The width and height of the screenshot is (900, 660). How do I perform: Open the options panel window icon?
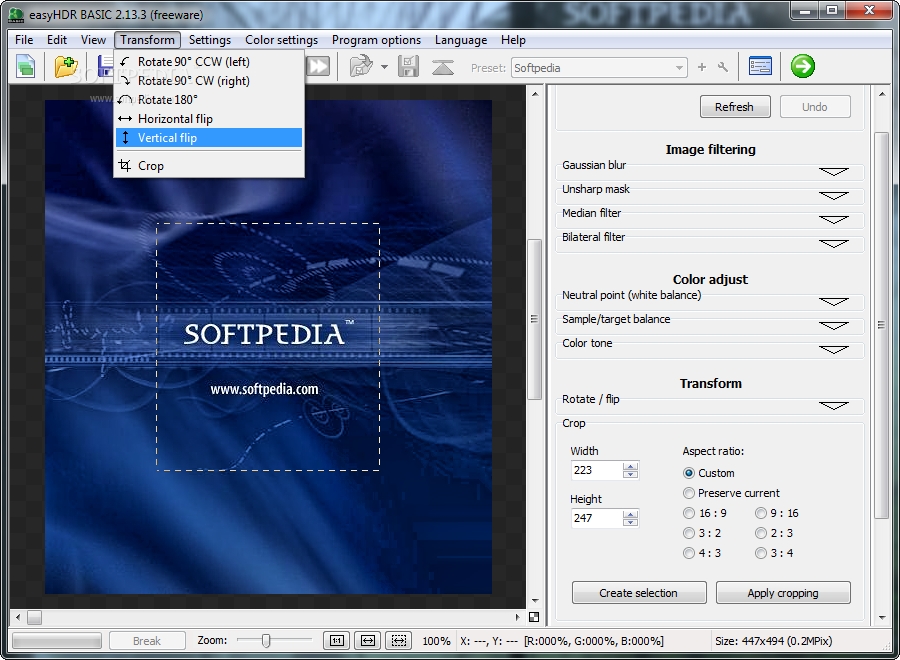[760, 67]
